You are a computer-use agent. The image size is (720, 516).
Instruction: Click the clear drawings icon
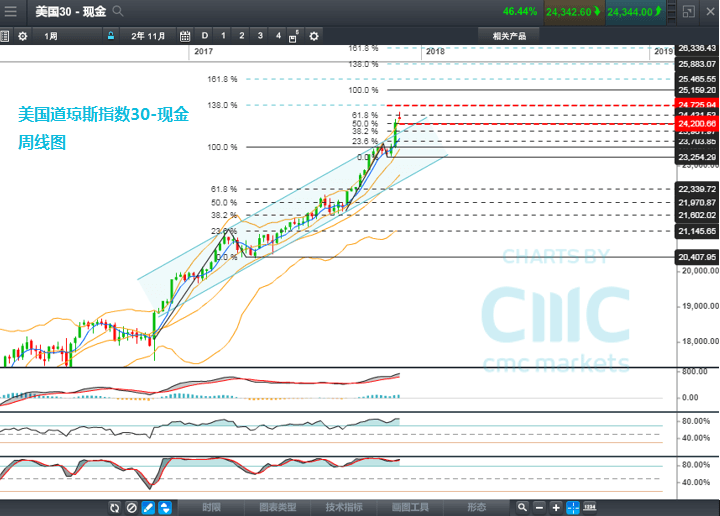131,508
